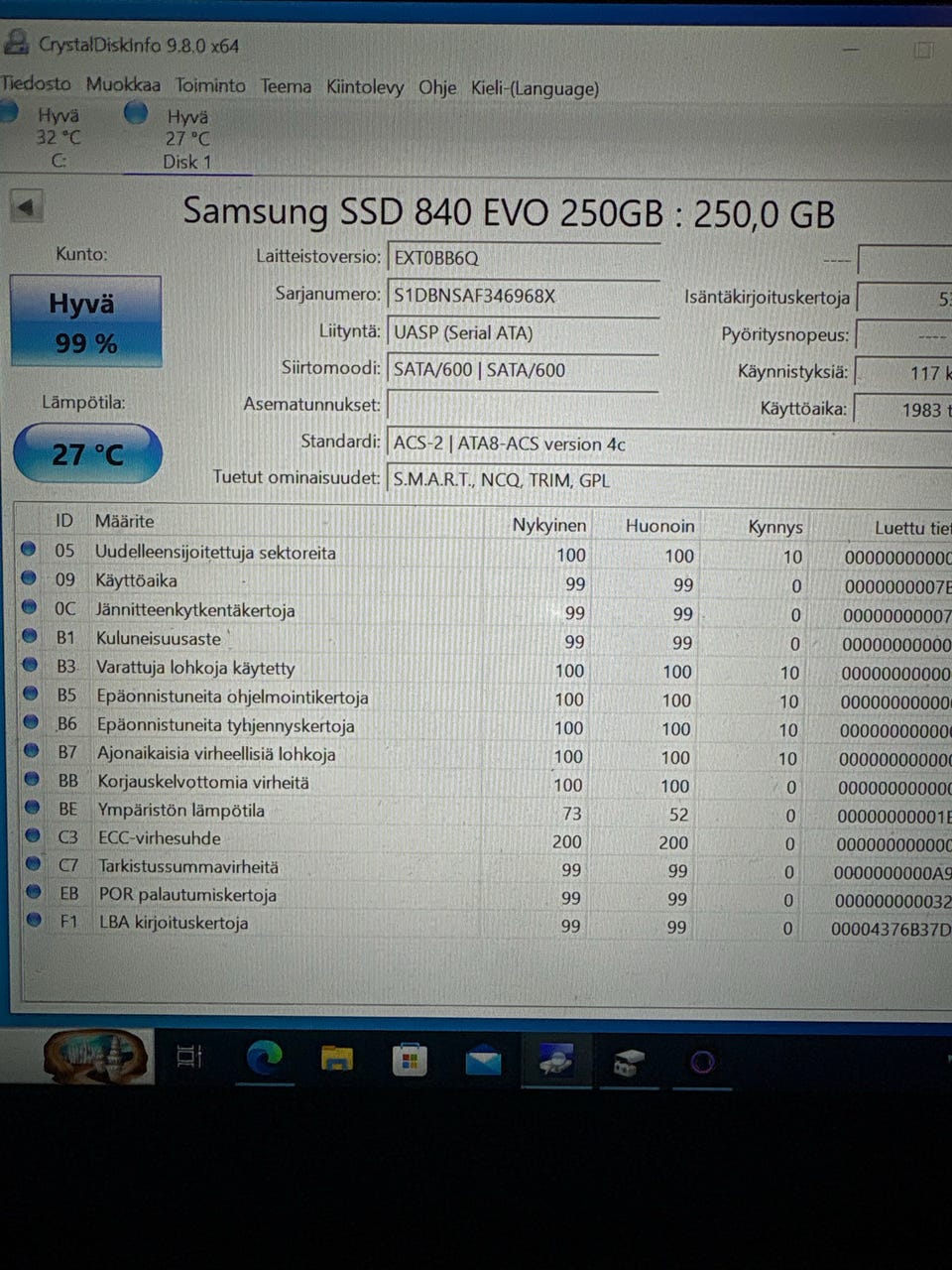
Task: Click the Standardi field ACS-2
Action: point(669,444)
